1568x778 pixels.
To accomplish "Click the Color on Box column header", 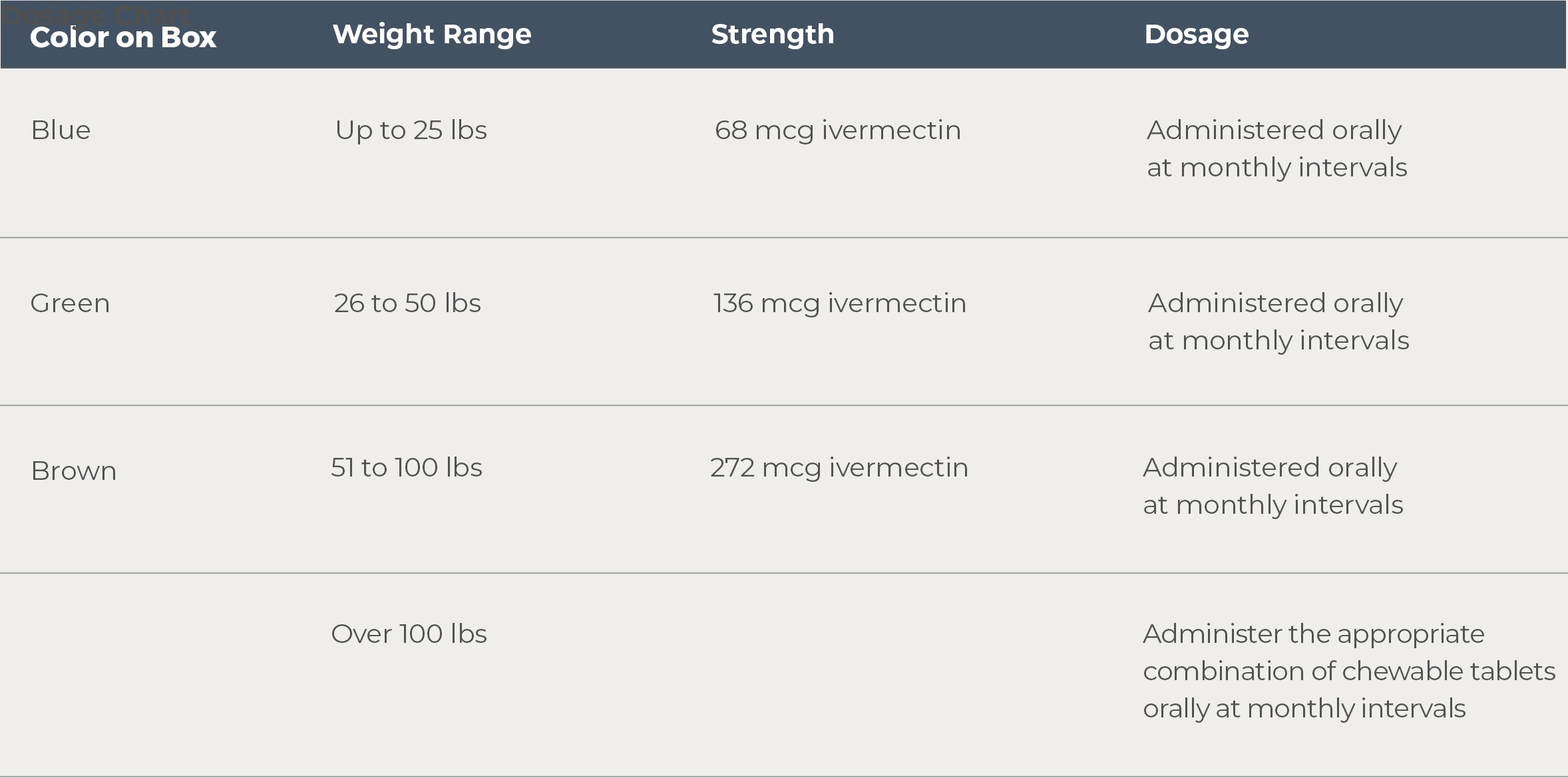I will click(123, 37).
